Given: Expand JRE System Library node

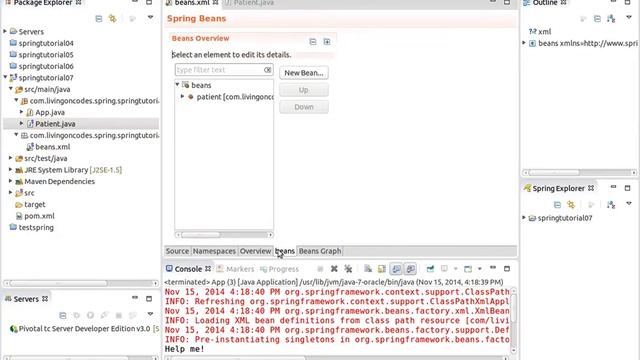Looking at the screenshot, I should click(x=11, y=169).
